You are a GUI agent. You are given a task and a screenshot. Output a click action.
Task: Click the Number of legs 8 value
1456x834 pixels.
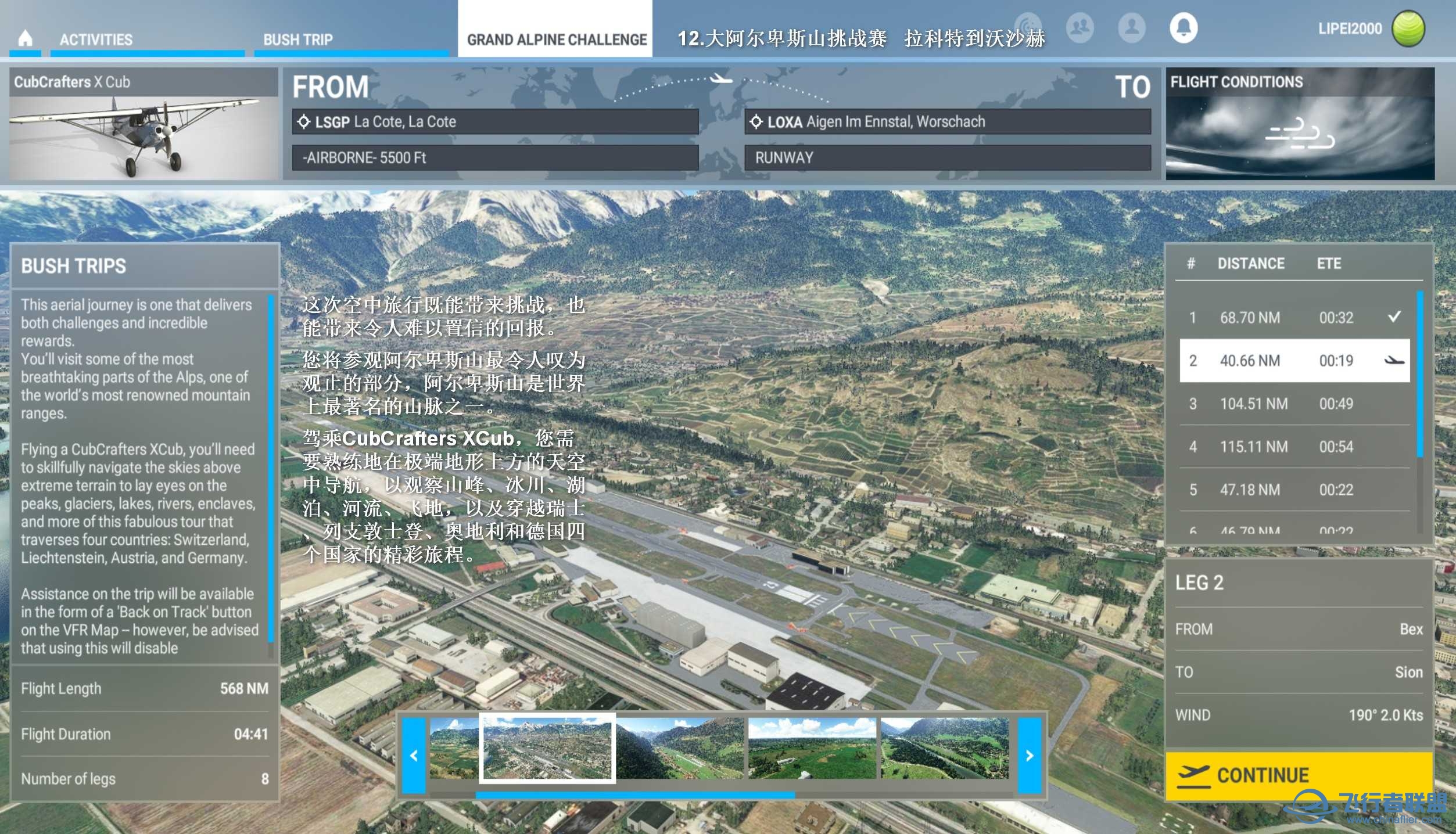[265, 779]
